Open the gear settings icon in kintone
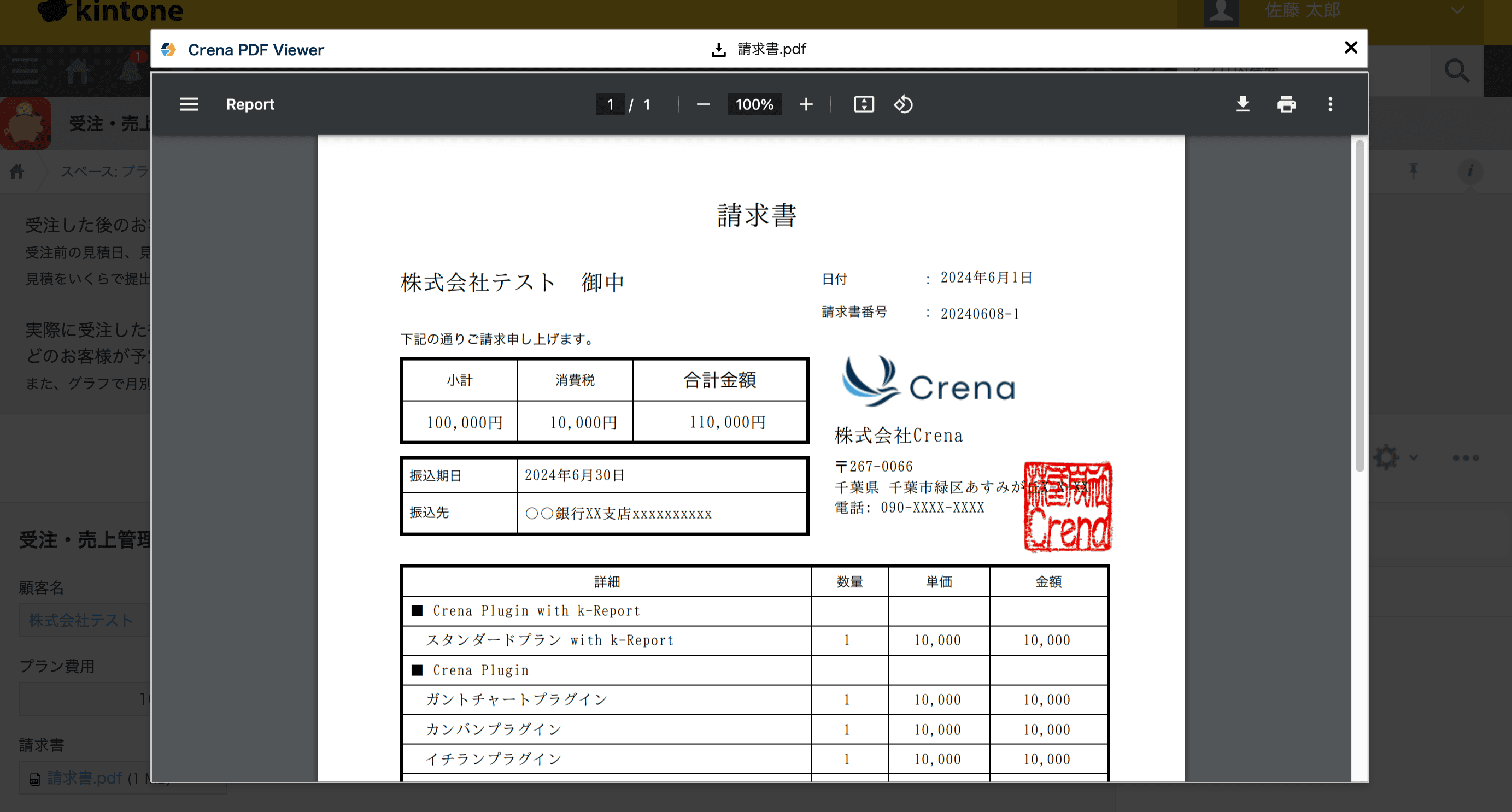 pyautogui.click(x=1386, y=457)
